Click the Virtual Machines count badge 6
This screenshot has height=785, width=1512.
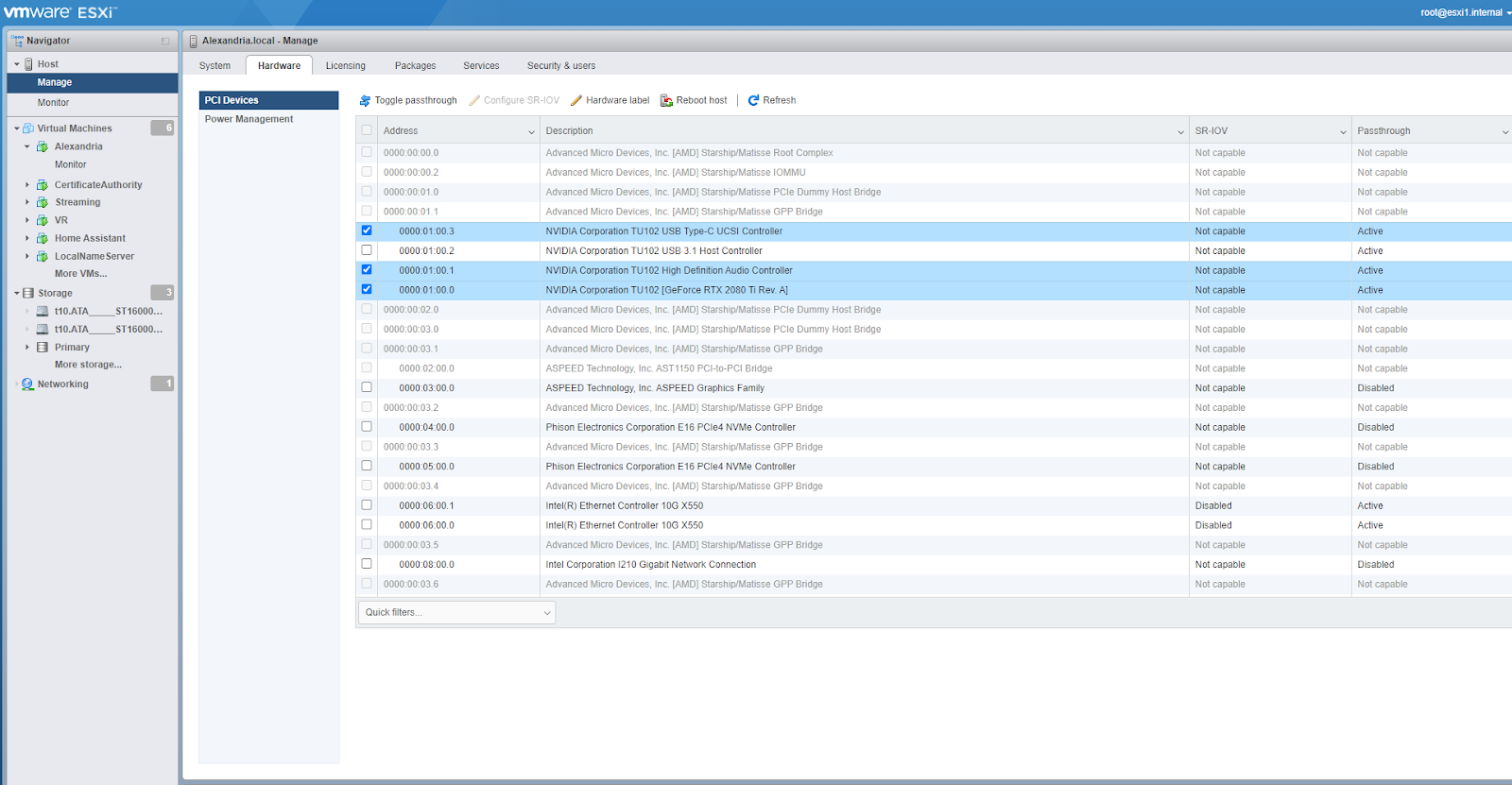click(163, 128)
